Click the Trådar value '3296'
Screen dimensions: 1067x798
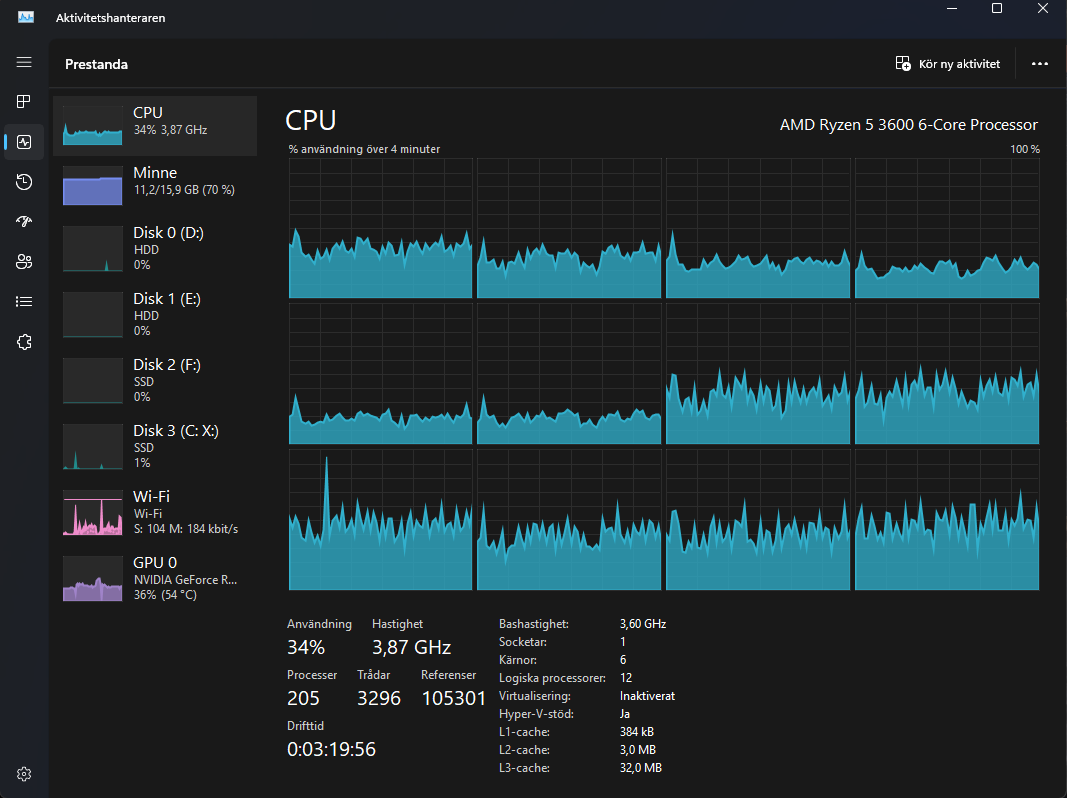378,698
